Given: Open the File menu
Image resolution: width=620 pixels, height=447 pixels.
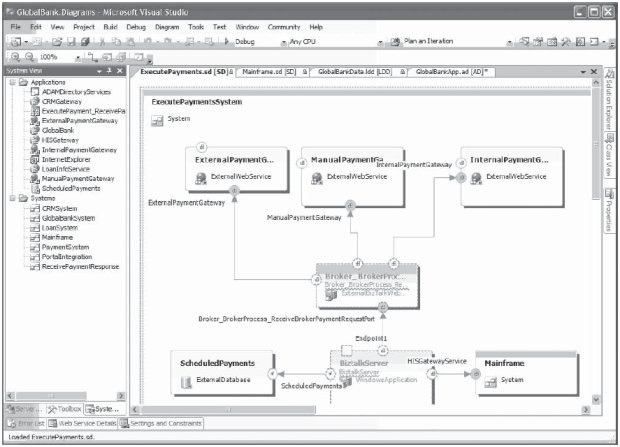Looking at the screenshot, I should point(15,27).
